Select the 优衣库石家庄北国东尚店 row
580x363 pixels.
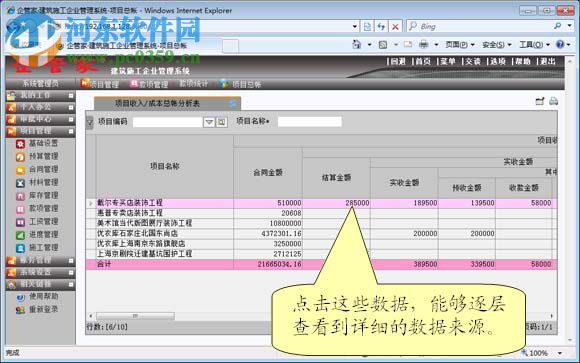click(321, 233)
